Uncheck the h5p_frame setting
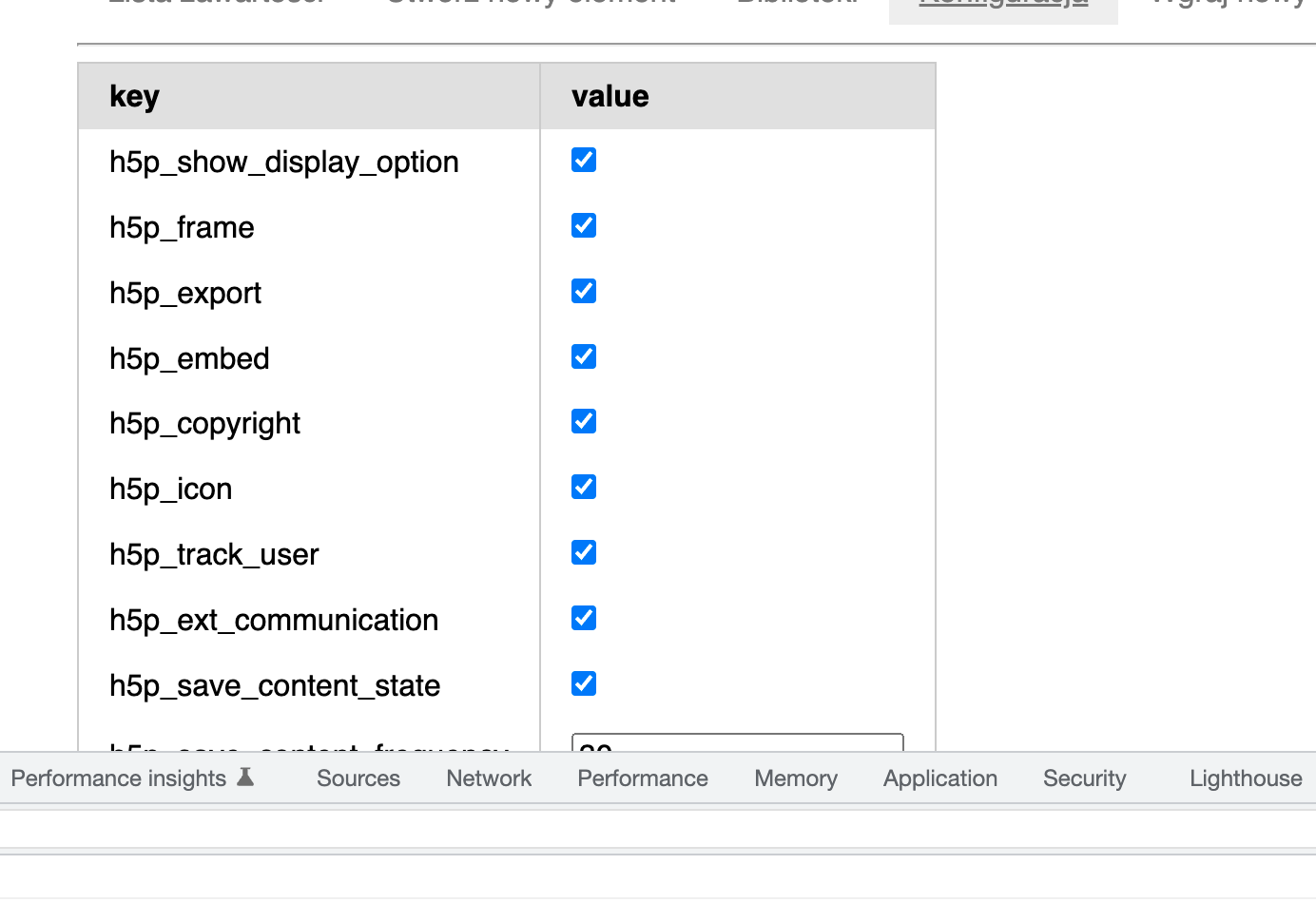Viewport: 1316px width, 922px height. pyautogui.click(x=583, y=225)
